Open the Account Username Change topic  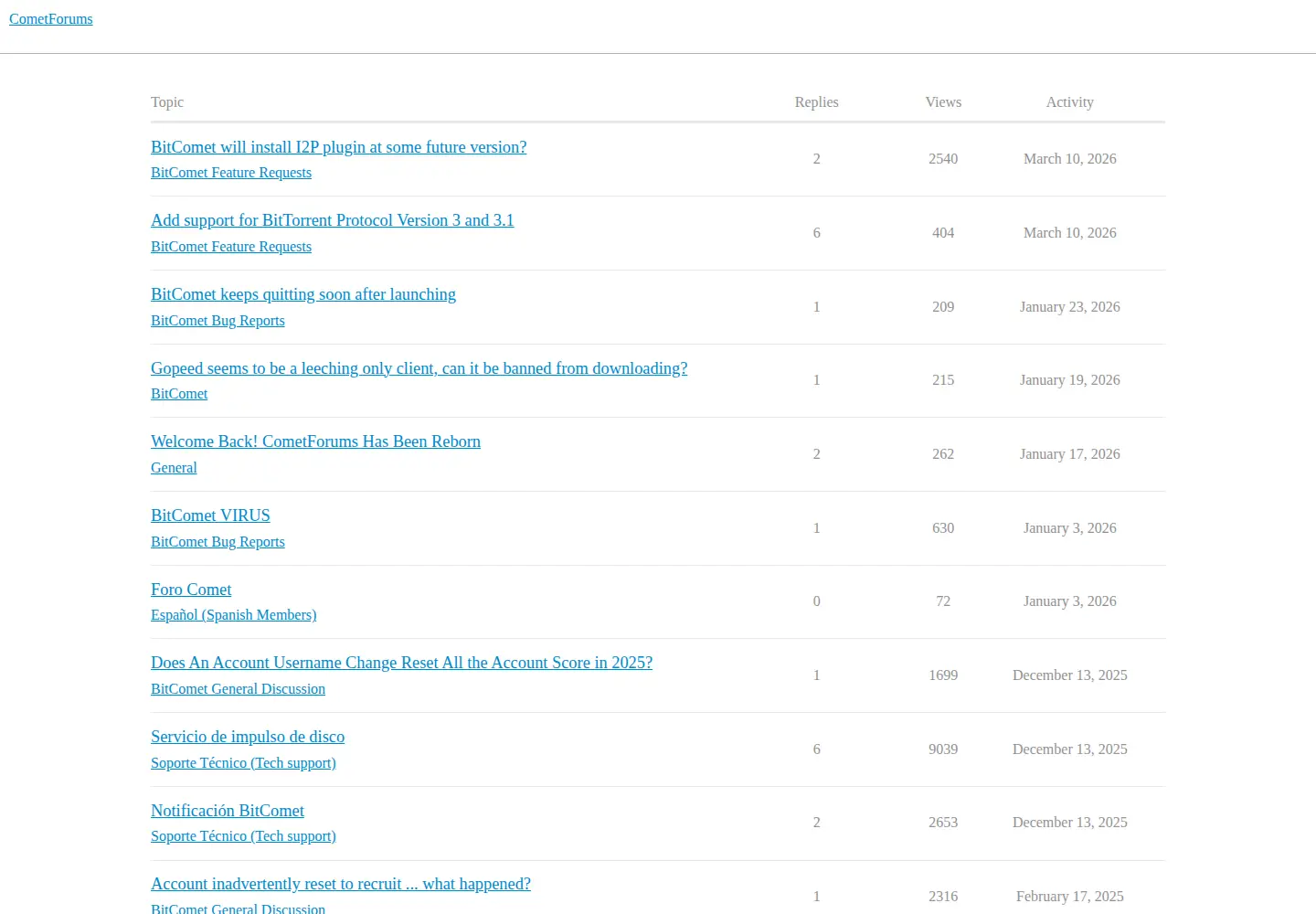pyautogui.click(x=402, y=663)
